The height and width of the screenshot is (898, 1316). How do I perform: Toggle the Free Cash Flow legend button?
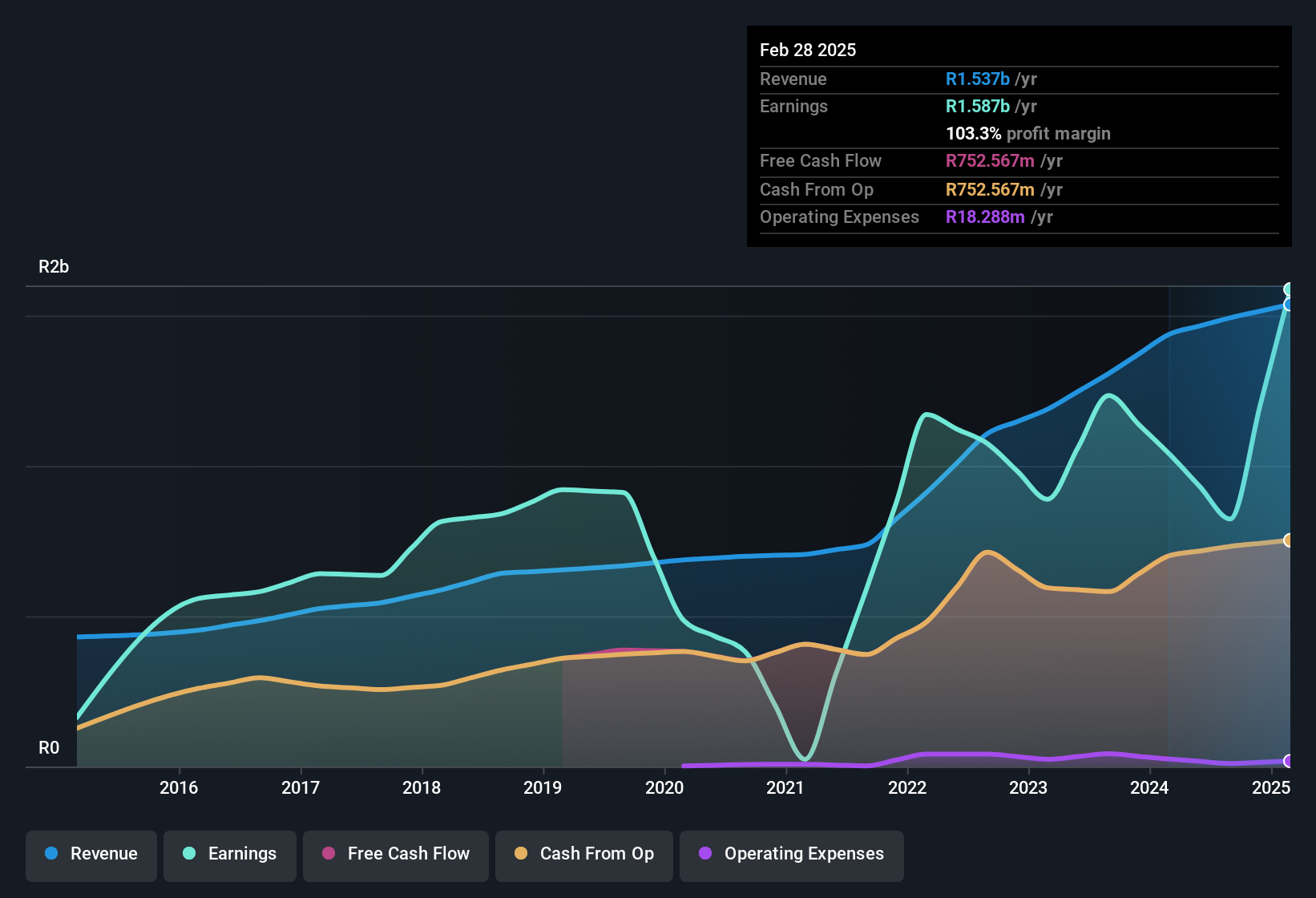coord(396,856)
